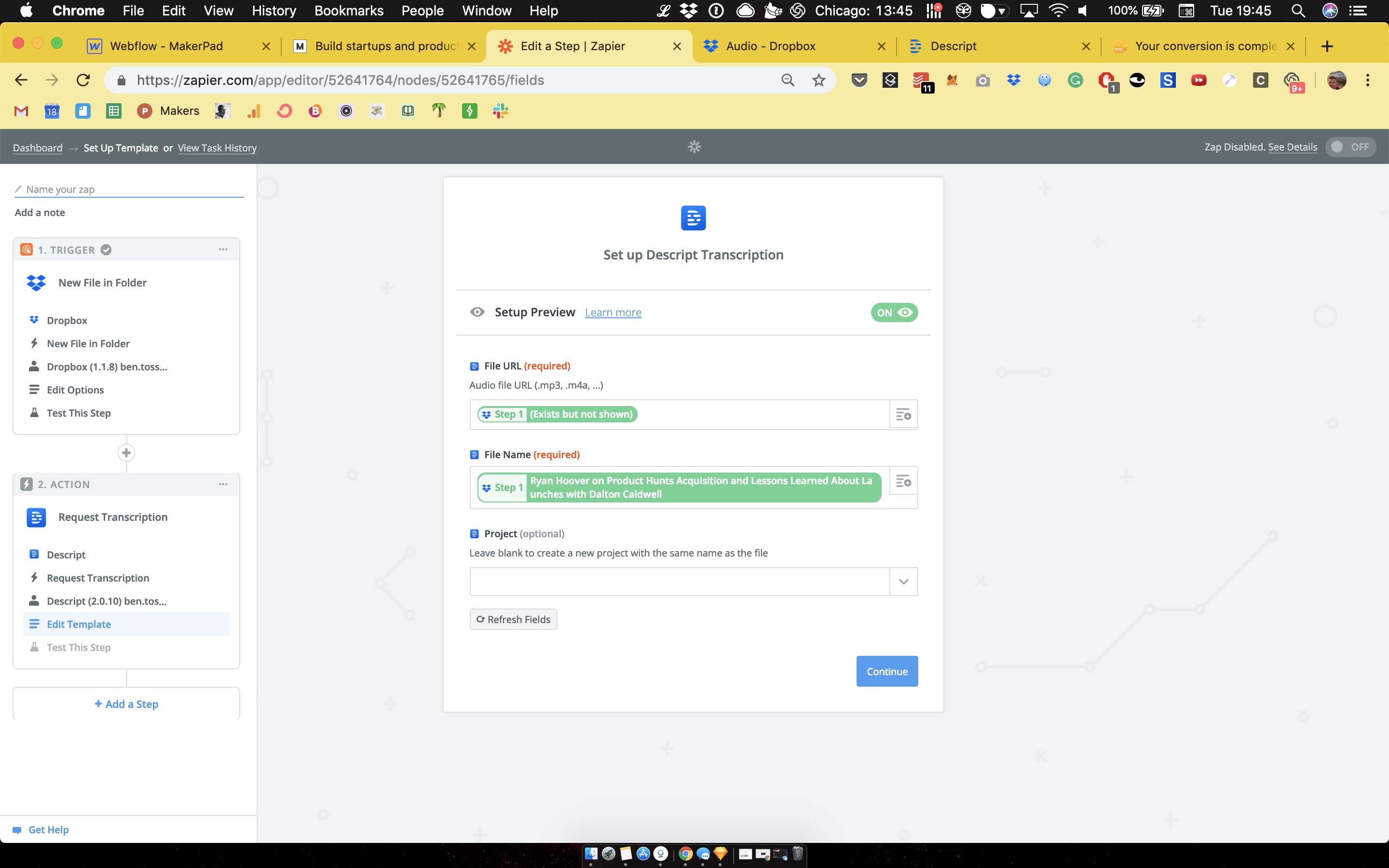Click See Details link
Image resolution: width=1389 pixels, height=868 pixels.
click(x=1293, y=147)
